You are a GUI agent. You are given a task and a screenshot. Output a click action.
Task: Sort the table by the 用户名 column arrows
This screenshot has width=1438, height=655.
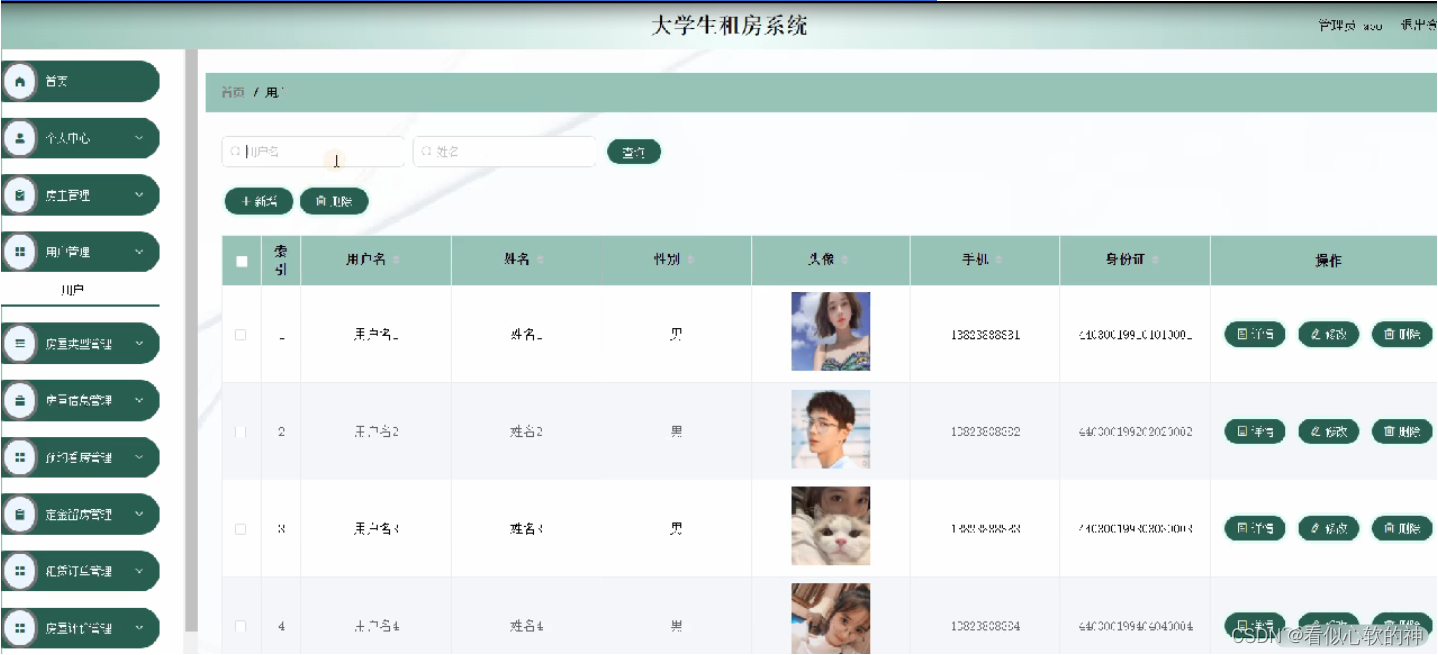pyautogui.click(x=396, y=260)
